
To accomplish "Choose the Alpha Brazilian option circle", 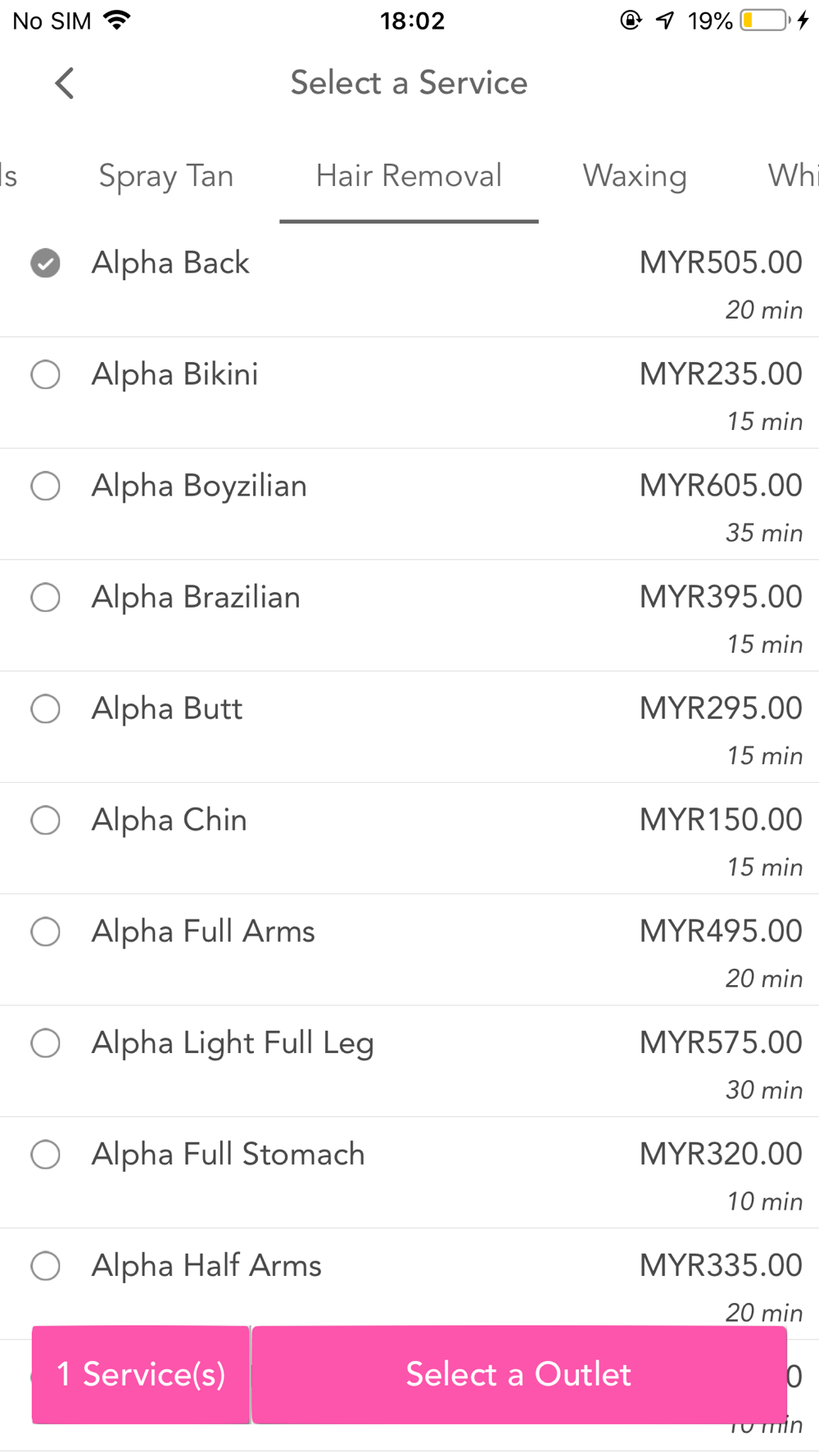I will (45, 597).
